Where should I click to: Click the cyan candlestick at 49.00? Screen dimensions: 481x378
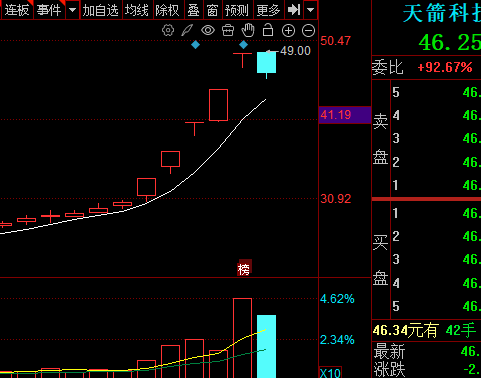(266, 62)
